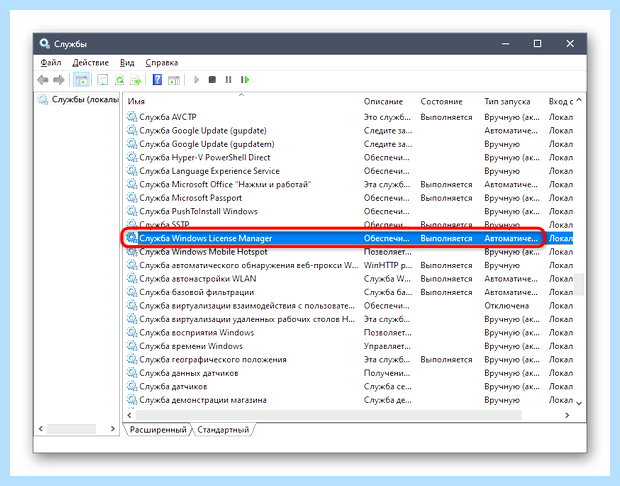Viewport: 620px width, 486px height.
Task: Switch to the Расширенный tab
Action: point(158,429)
